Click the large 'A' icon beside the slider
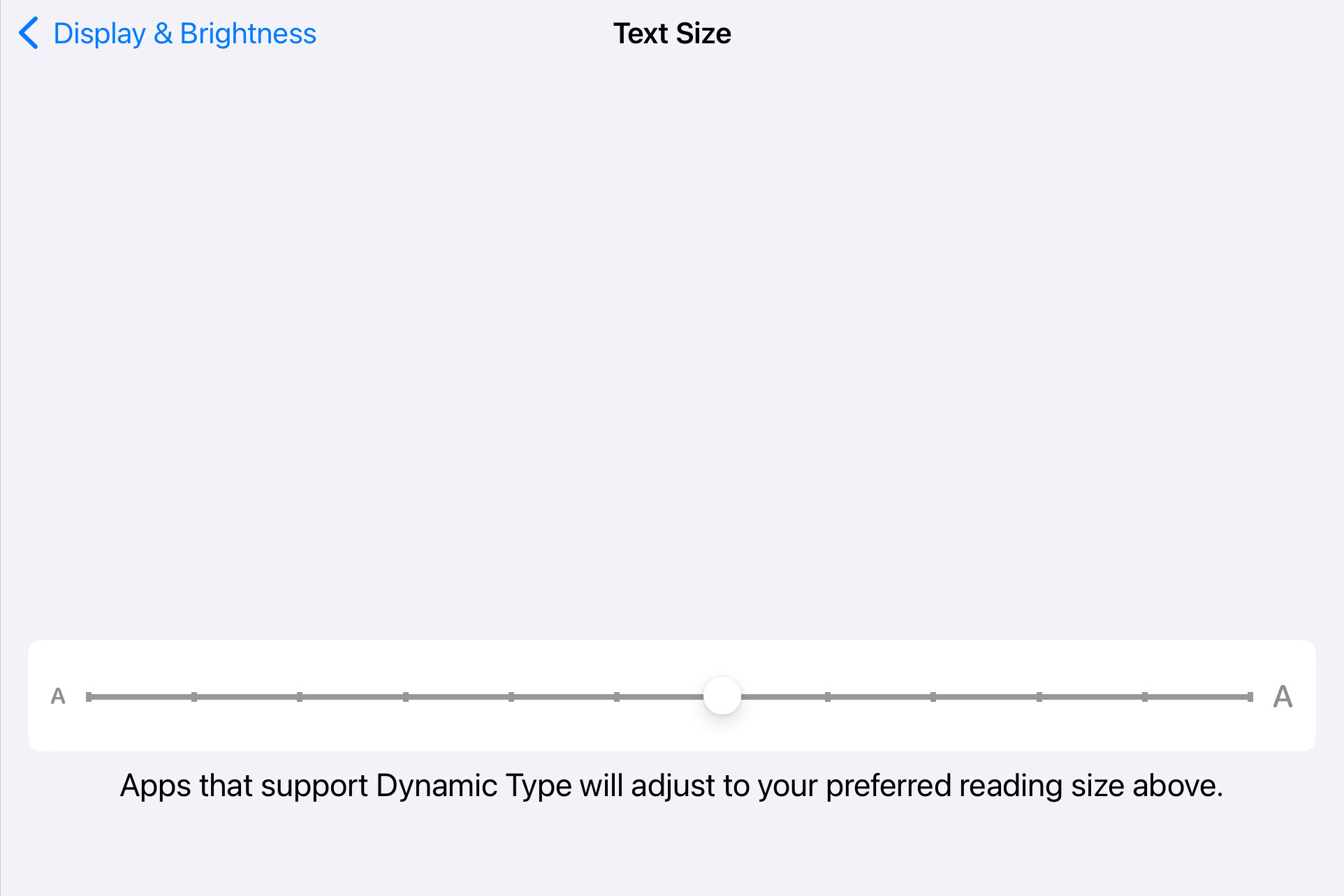Image resolution: width=1344 pixels, height=896 pixels. point(1283,696)
